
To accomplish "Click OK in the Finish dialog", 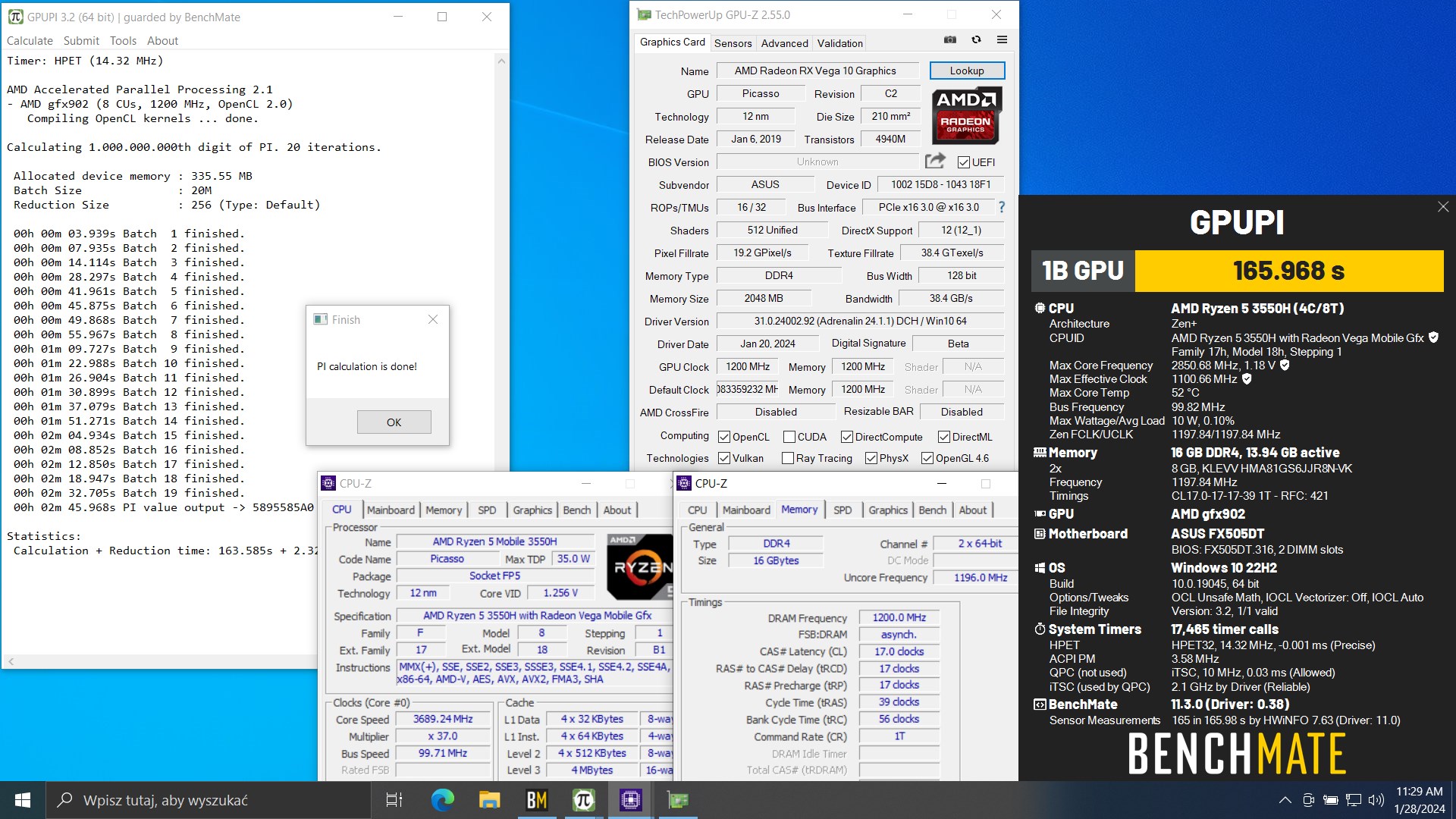I will click(x=394, y=422).
